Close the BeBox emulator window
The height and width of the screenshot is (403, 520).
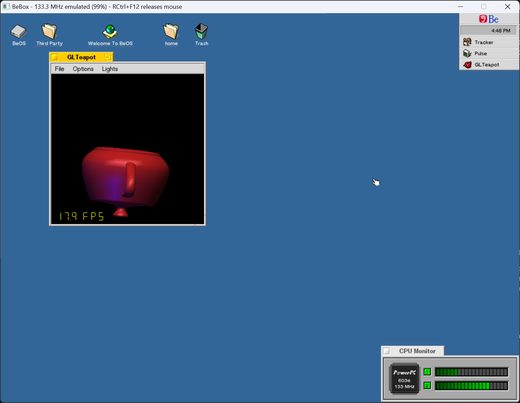click(507, 6)
